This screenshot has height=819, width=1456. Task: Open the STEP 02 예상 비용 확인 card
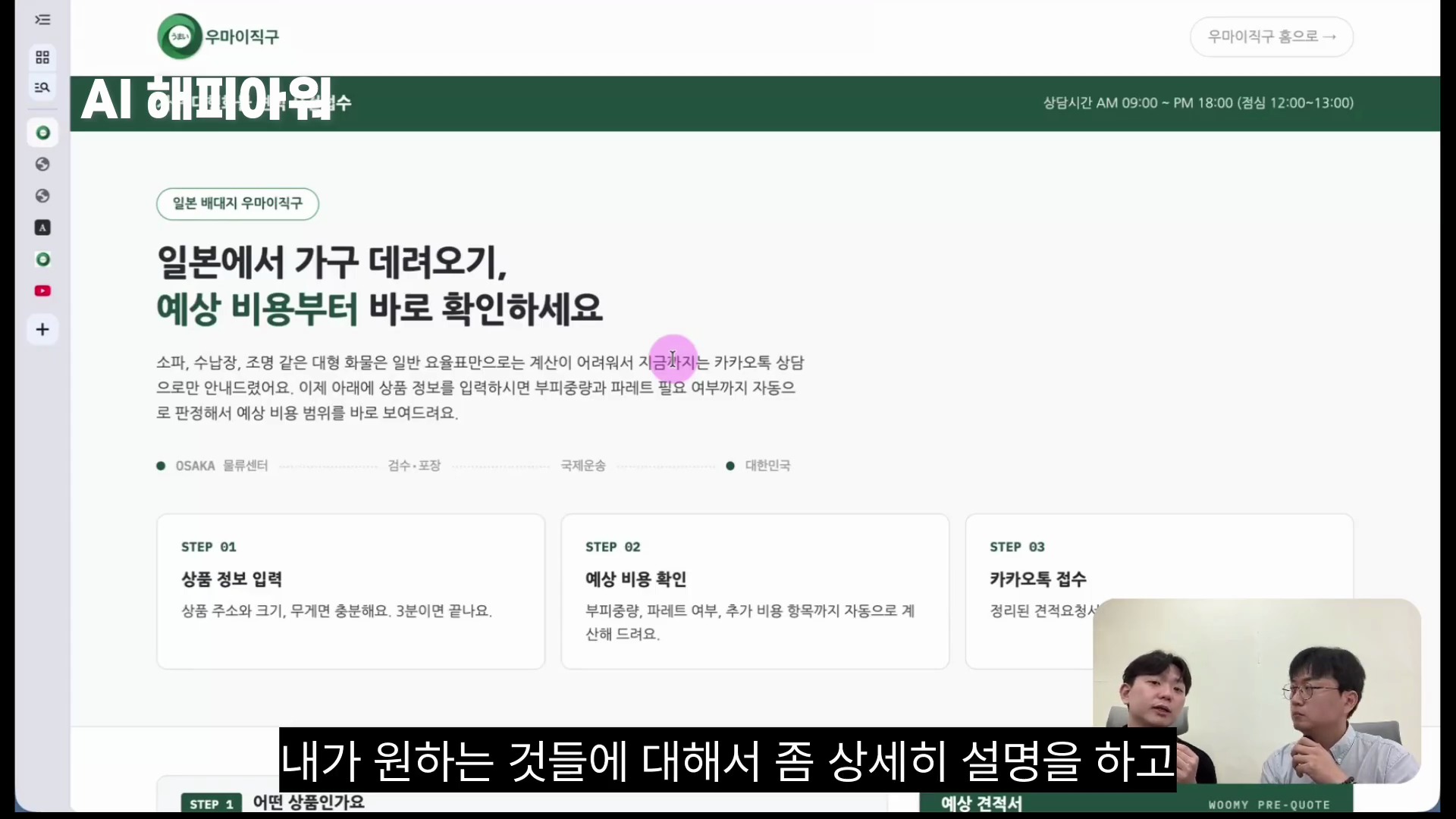point(755,591)
